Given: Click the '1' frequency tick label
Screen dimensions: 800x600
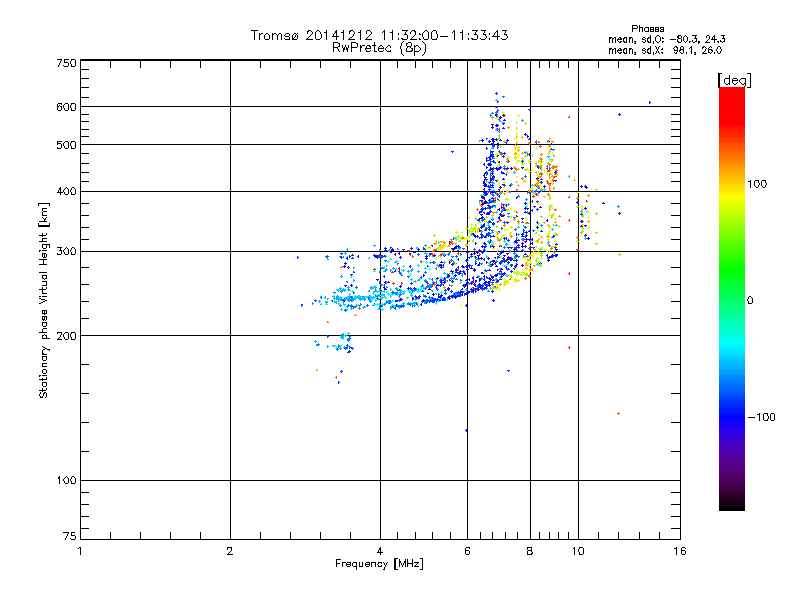Looking at the screenshot, I should point(80,551).
